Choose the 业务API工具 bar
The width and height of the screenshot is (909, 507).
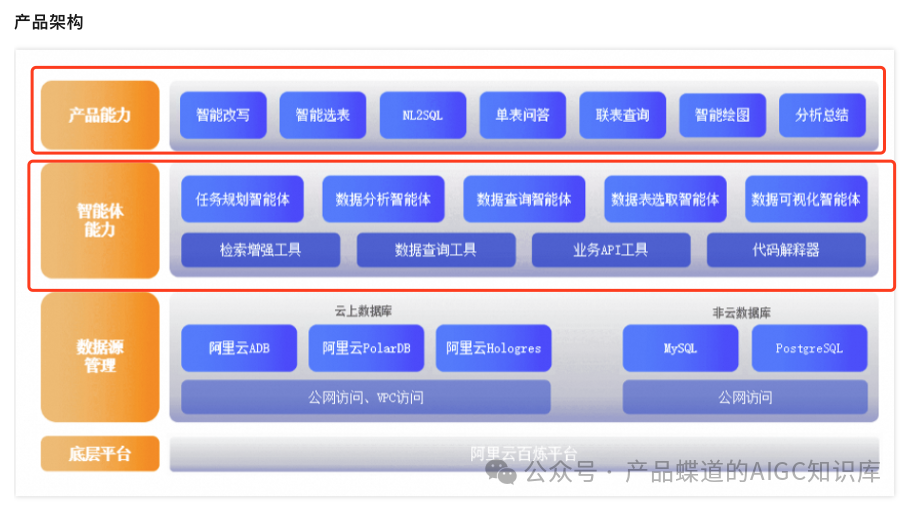(611, 250)
